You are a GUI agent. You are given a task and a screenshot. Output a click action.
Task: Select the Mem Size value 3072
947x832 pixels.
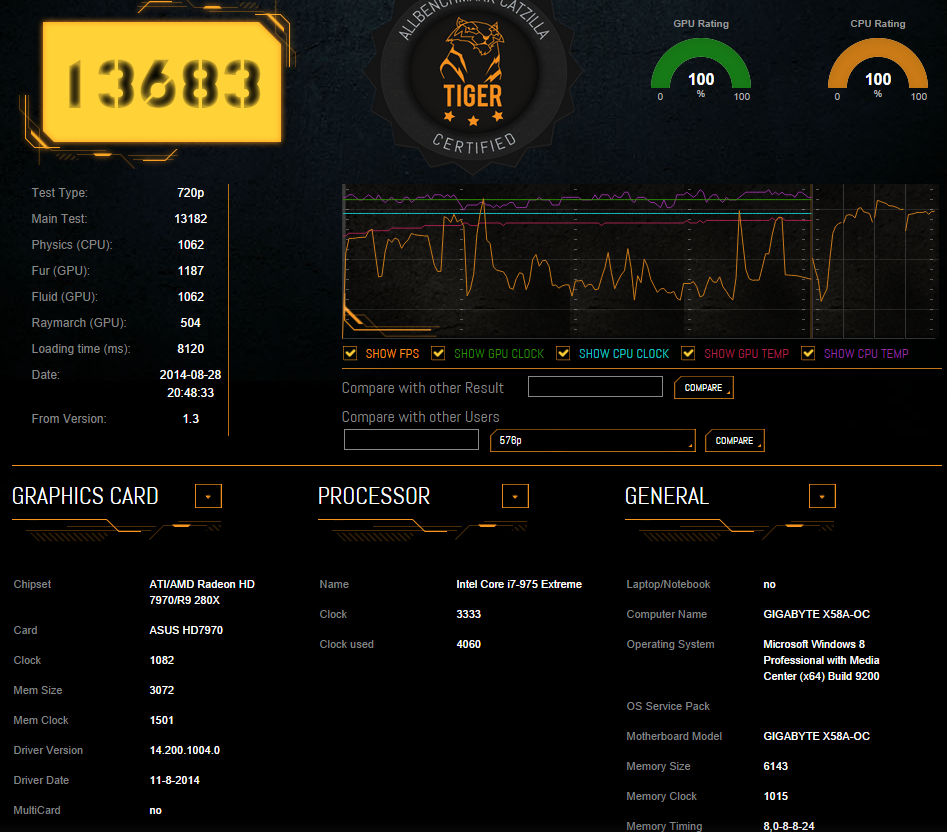161,690
